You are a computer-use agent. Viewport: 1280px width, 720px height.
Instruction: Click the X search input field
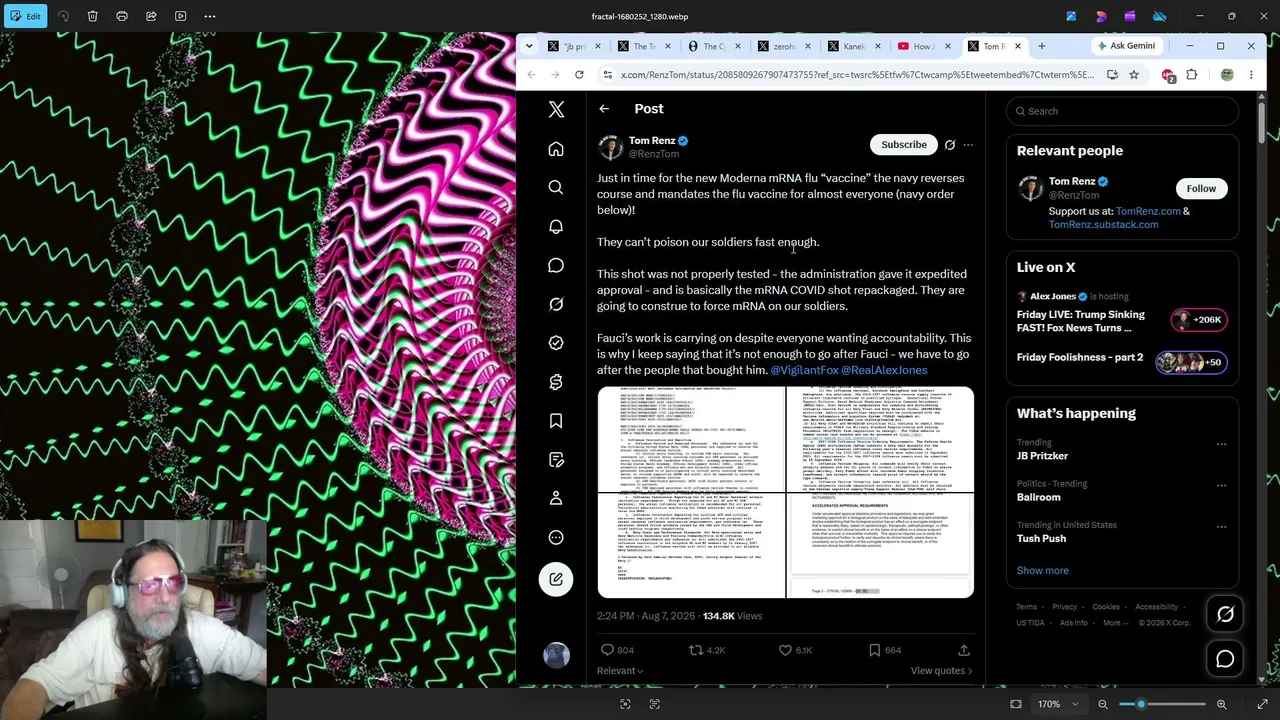(x=1122, y=111)
